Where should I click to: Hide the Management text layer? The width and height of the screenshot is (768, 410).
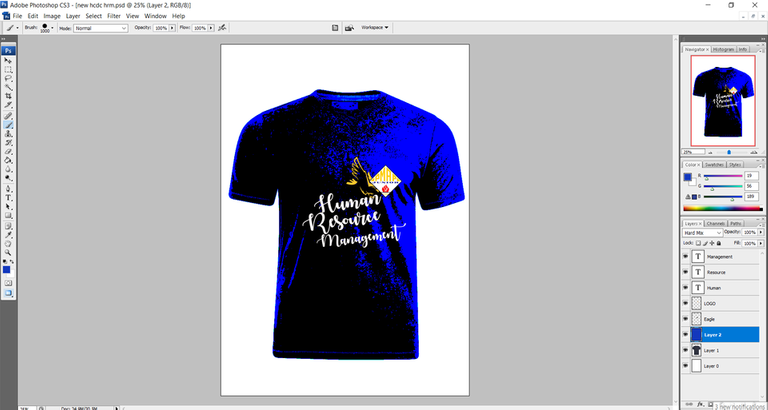[685, 256]
